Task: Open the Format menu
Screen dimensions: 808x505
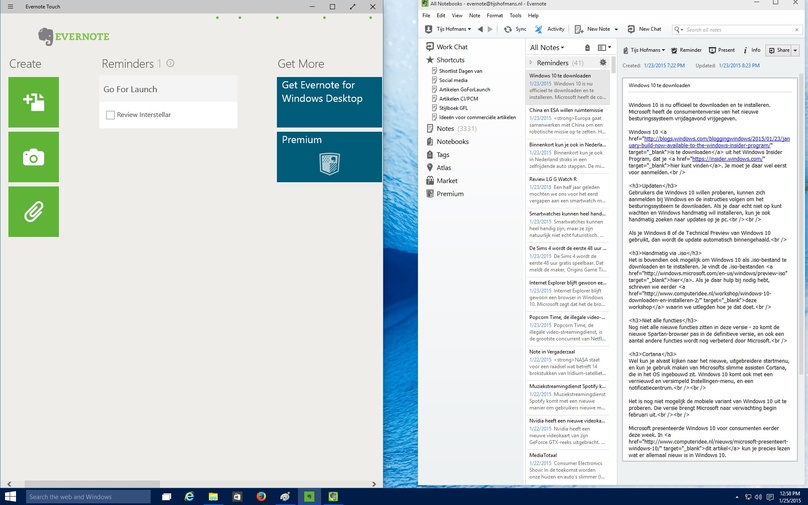Action: click(x=495, y=16)
